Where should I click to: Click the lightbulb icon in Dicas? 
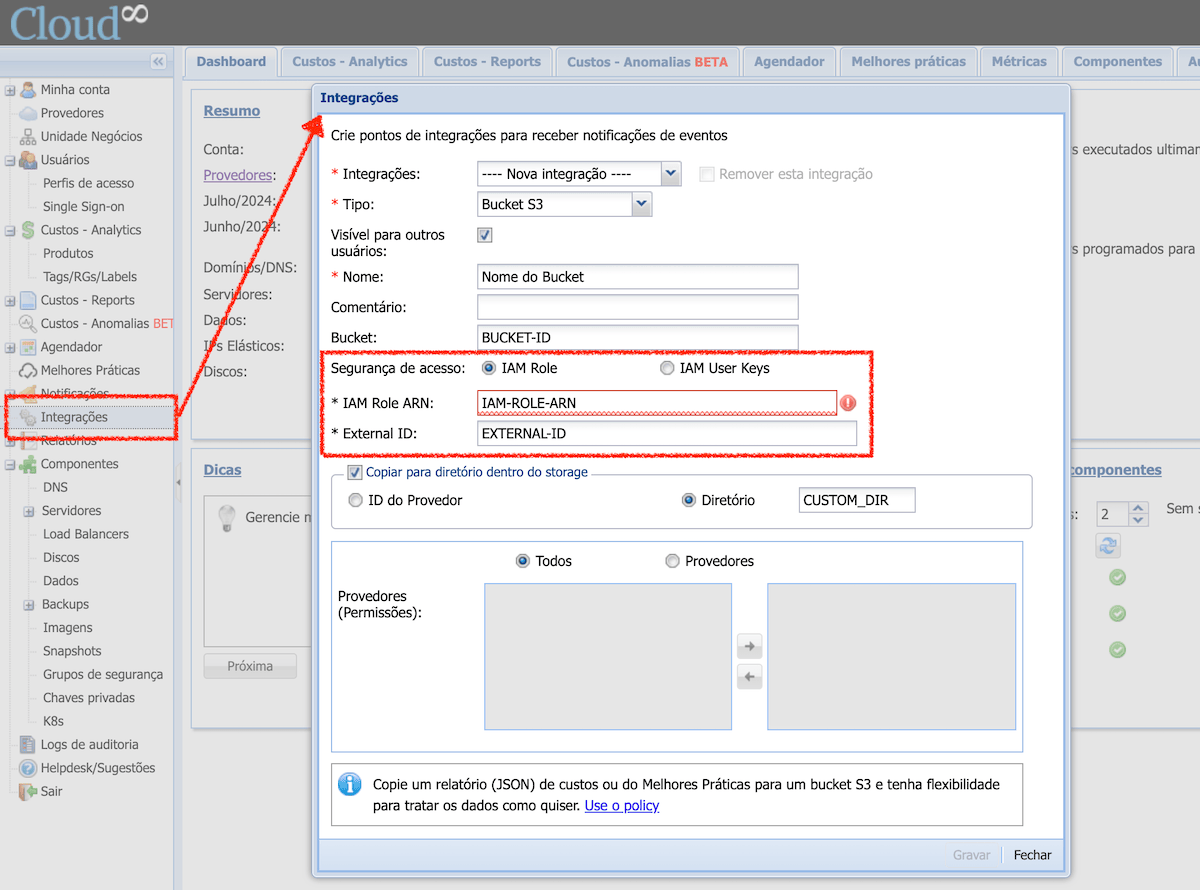coord(226,517)
